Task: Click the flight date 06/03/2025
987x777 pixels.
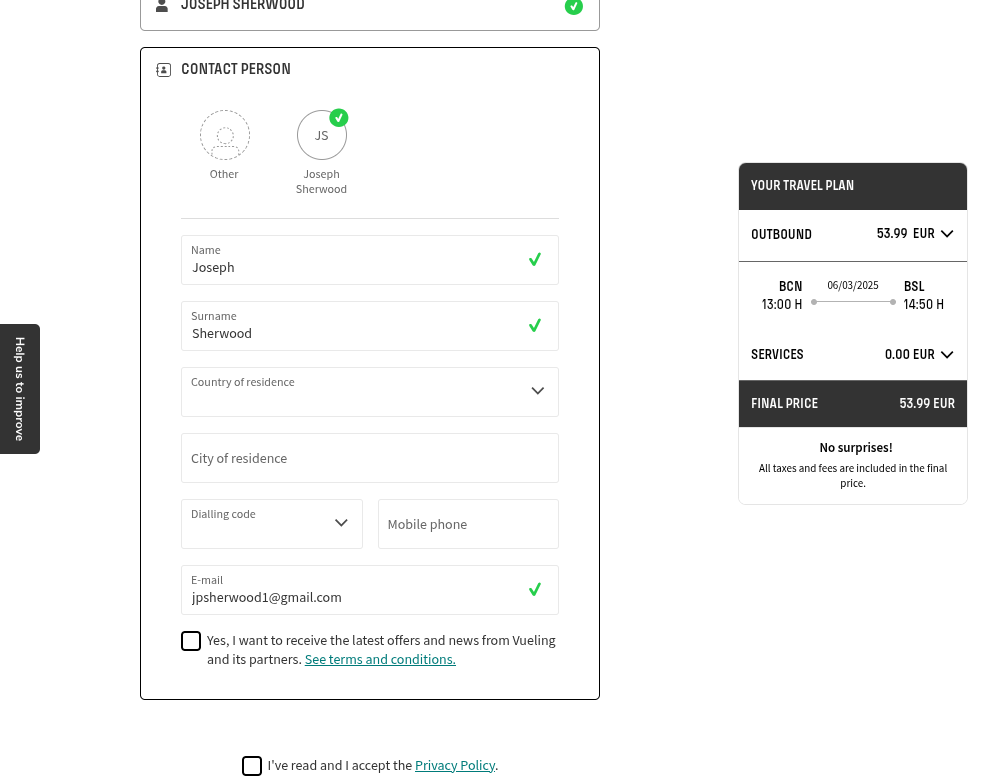Action: [852, 285]
